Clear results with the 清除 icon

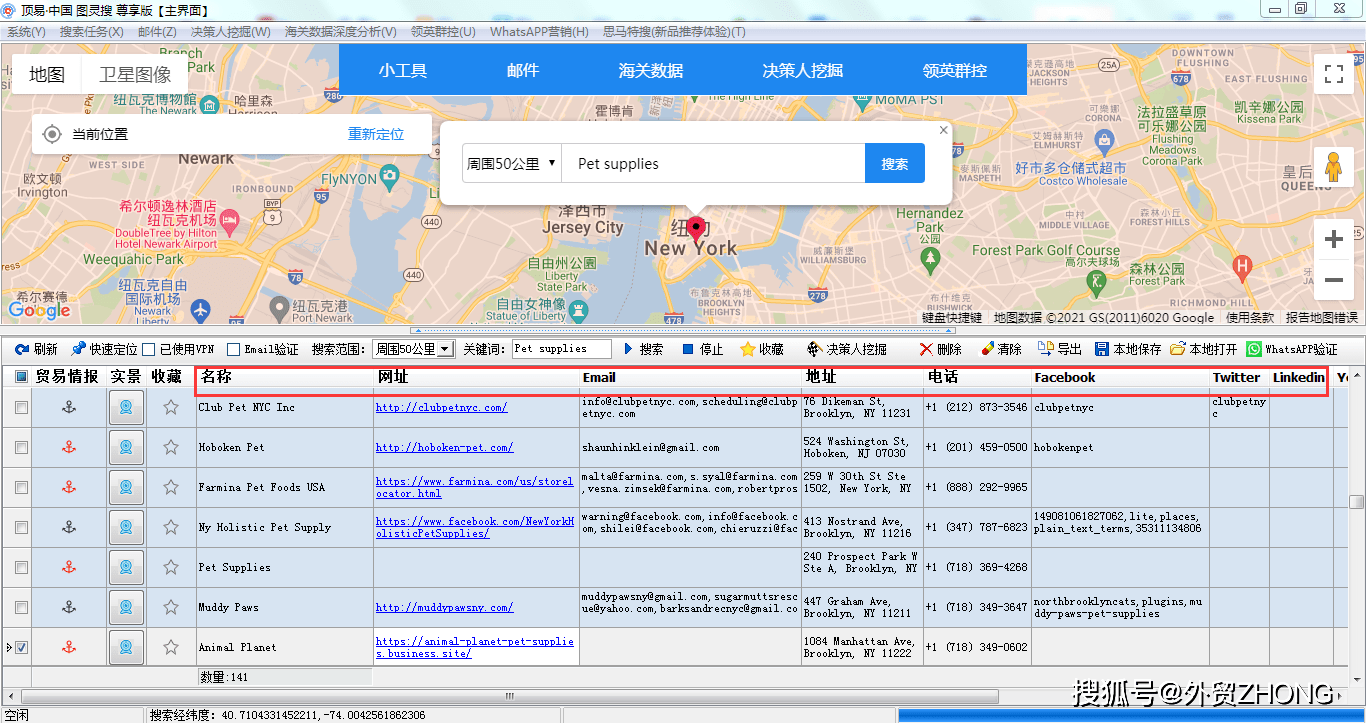pyautogui.click(x=987, y=349)
